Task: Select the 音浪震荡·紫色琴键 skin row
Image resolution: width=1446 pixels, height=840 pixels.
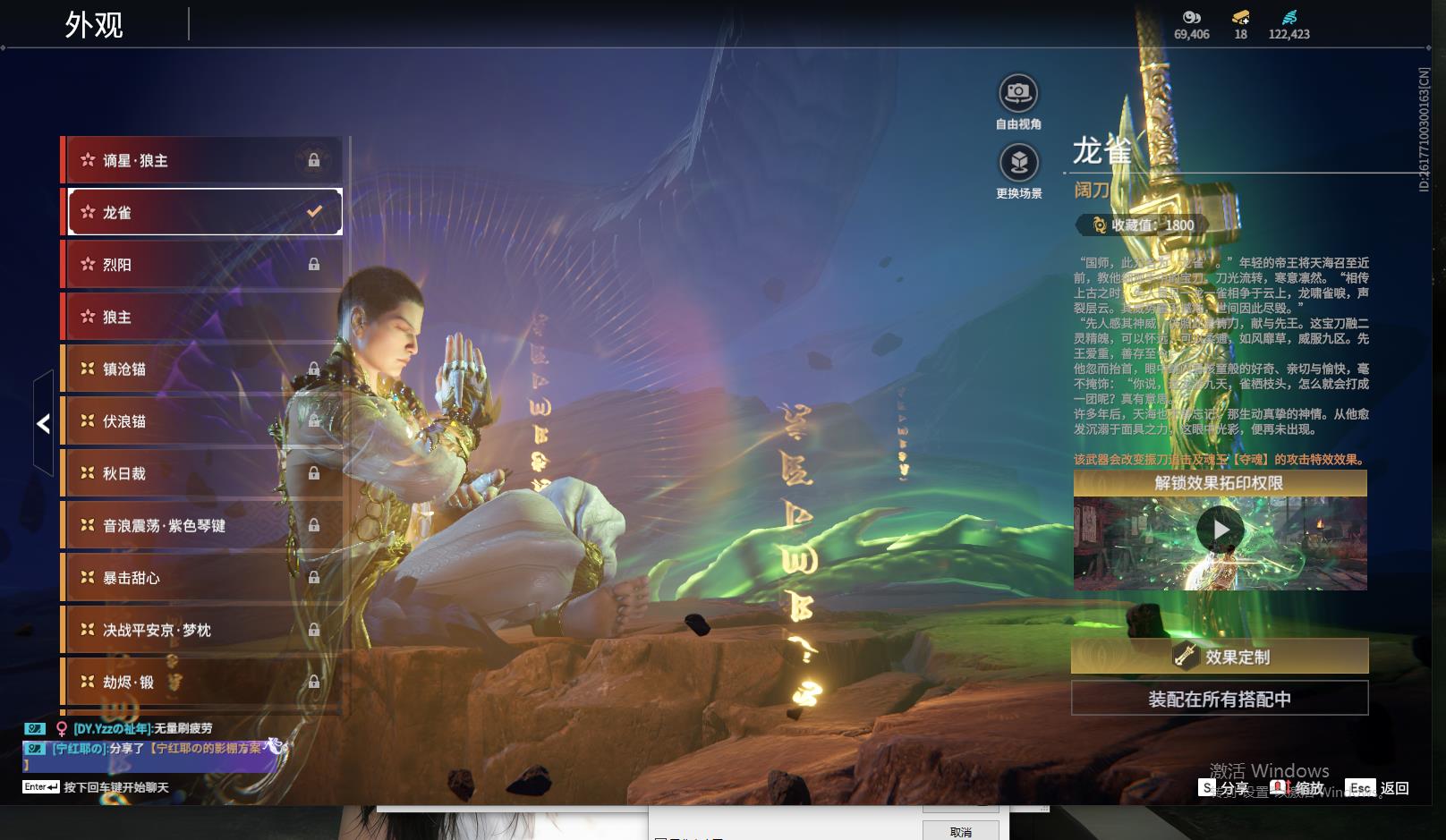Action: click(201, 525)
